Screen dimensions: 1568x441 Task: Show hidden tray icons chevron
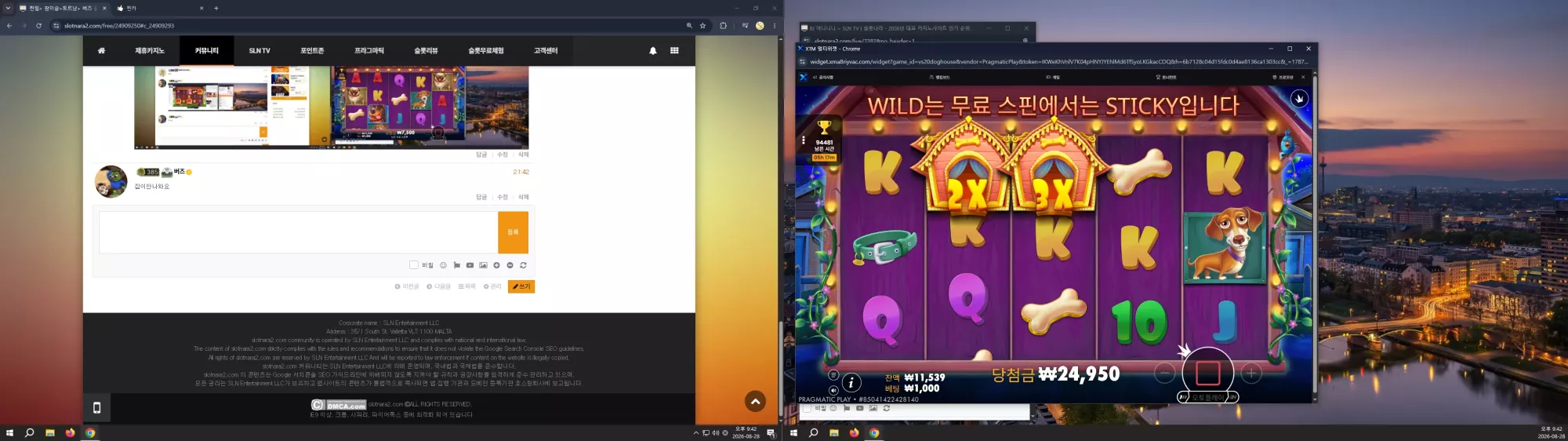(695, 432)
